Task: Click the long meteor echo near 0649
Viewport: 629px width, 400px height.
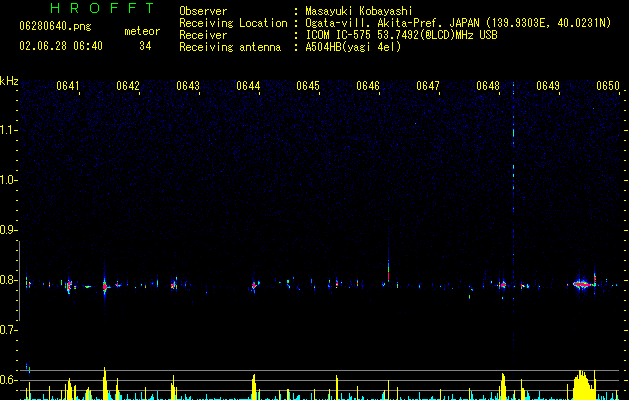Action: (581, 284)
